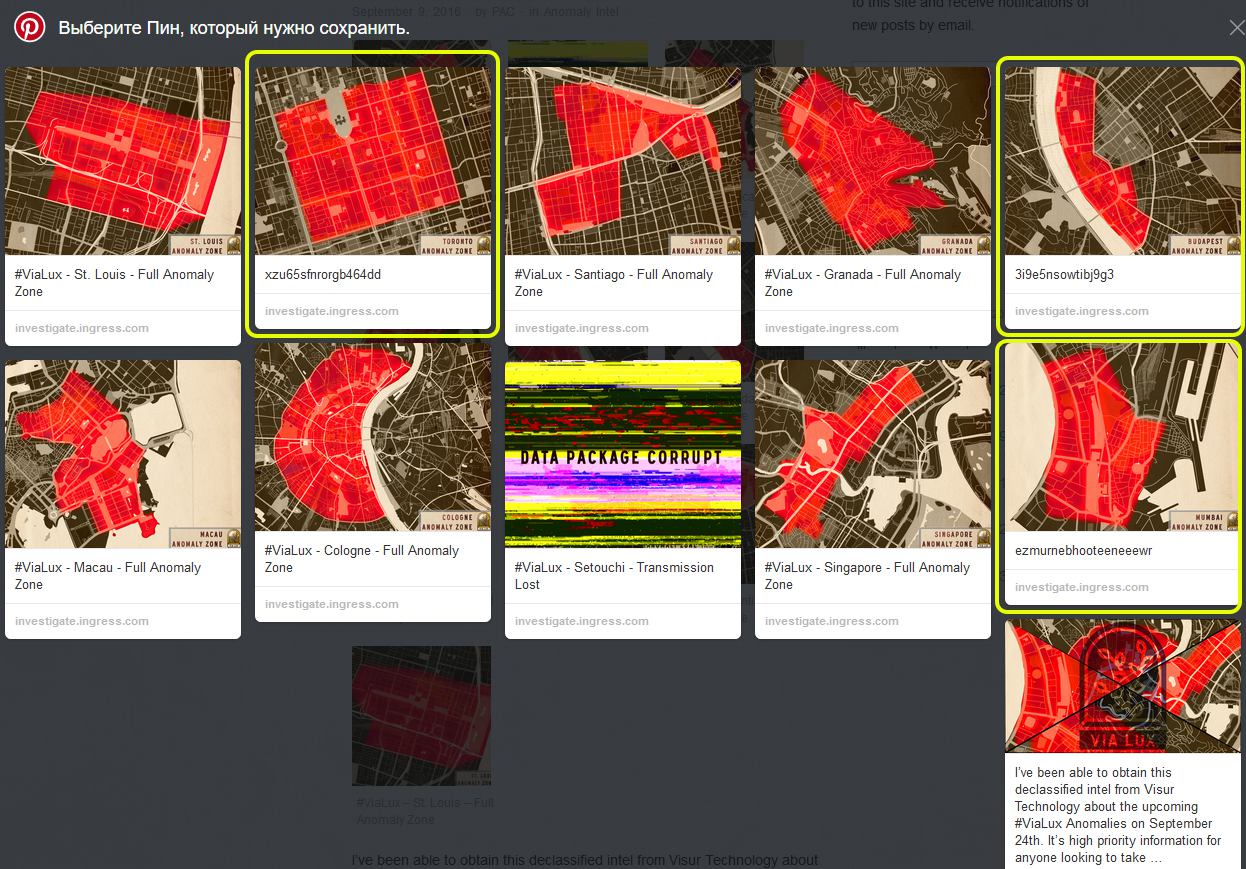Image resolution: width=1246 pixels, height=869 pixels.
Task: Click '#ViaLux - Macau - Full Anomaly Zone' caption
Action: pyautogui.click(x=108, y=576)
